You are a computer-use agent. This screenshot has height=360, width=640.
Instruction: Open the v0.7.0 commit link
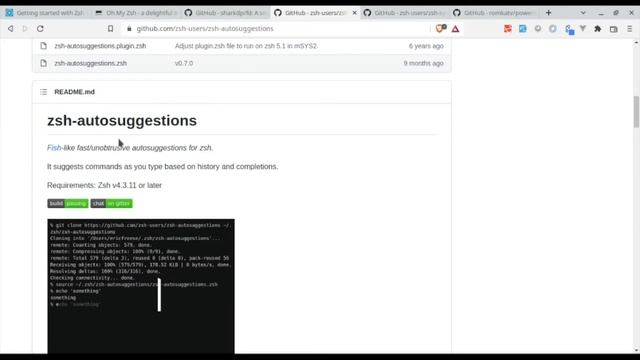(x=184, y=63)
